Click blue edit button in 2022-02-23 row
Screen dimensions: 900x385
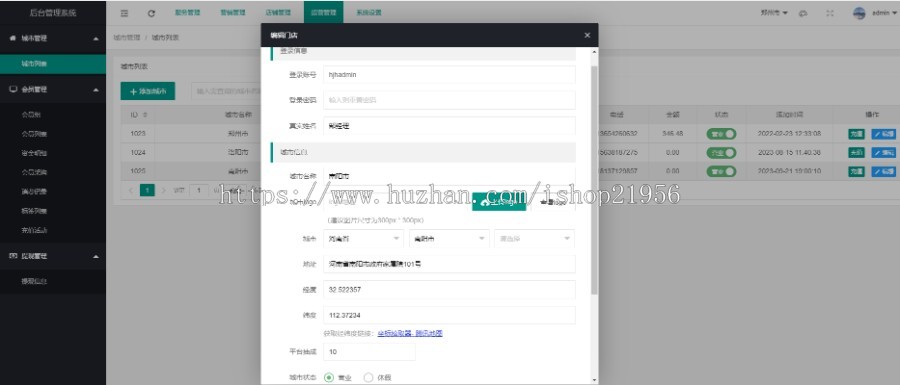883,134
